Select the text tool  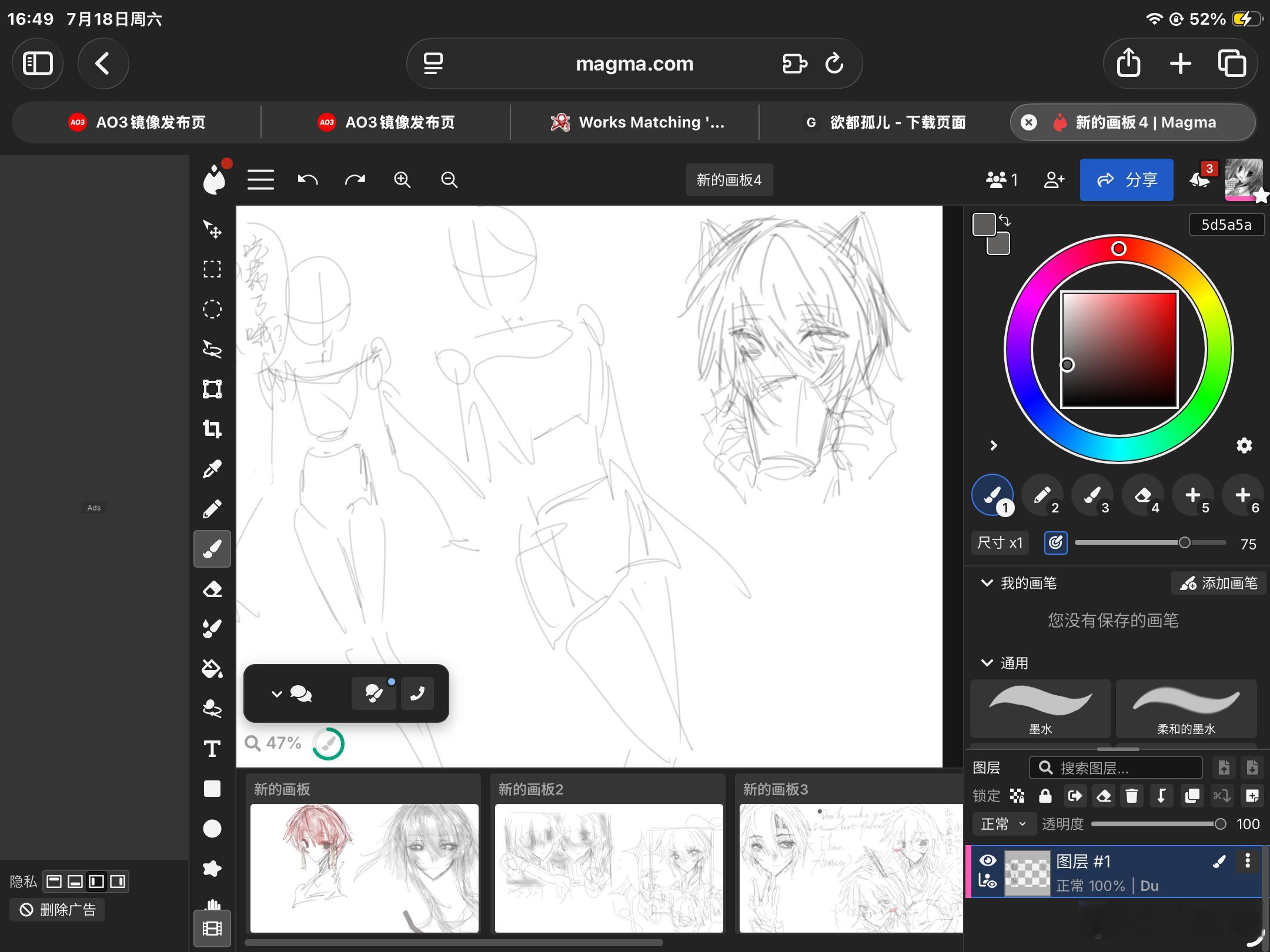tap(212, 749)
